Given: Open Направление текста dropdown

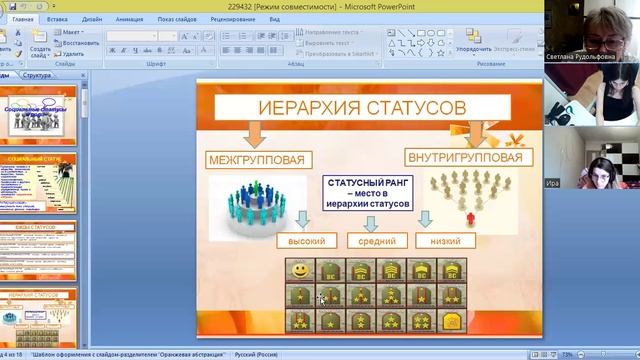Looking at the screenshot, I should click(329, 32).
